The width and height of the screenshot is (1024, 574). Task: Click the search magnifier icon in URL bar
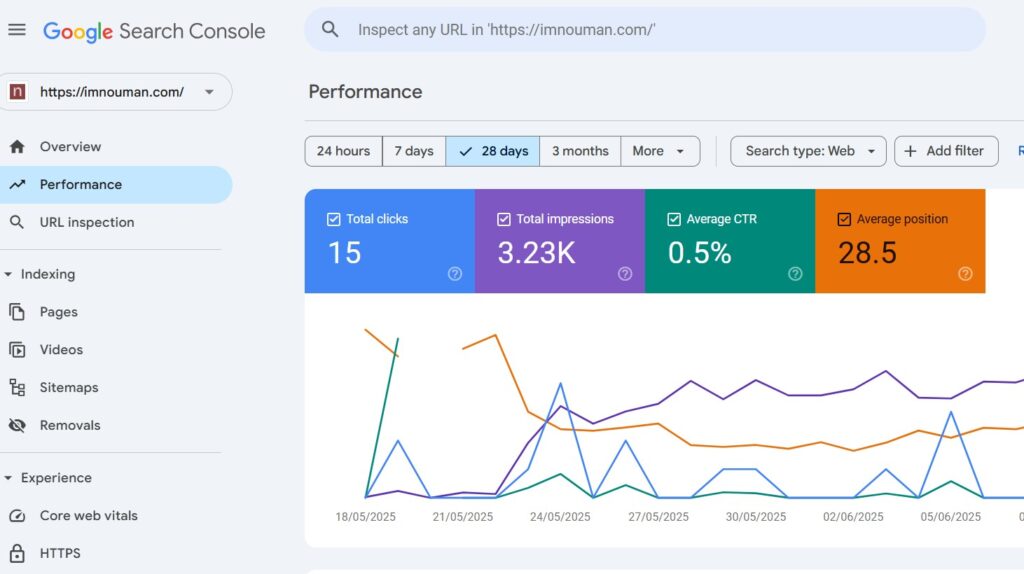tap(330, 29)
